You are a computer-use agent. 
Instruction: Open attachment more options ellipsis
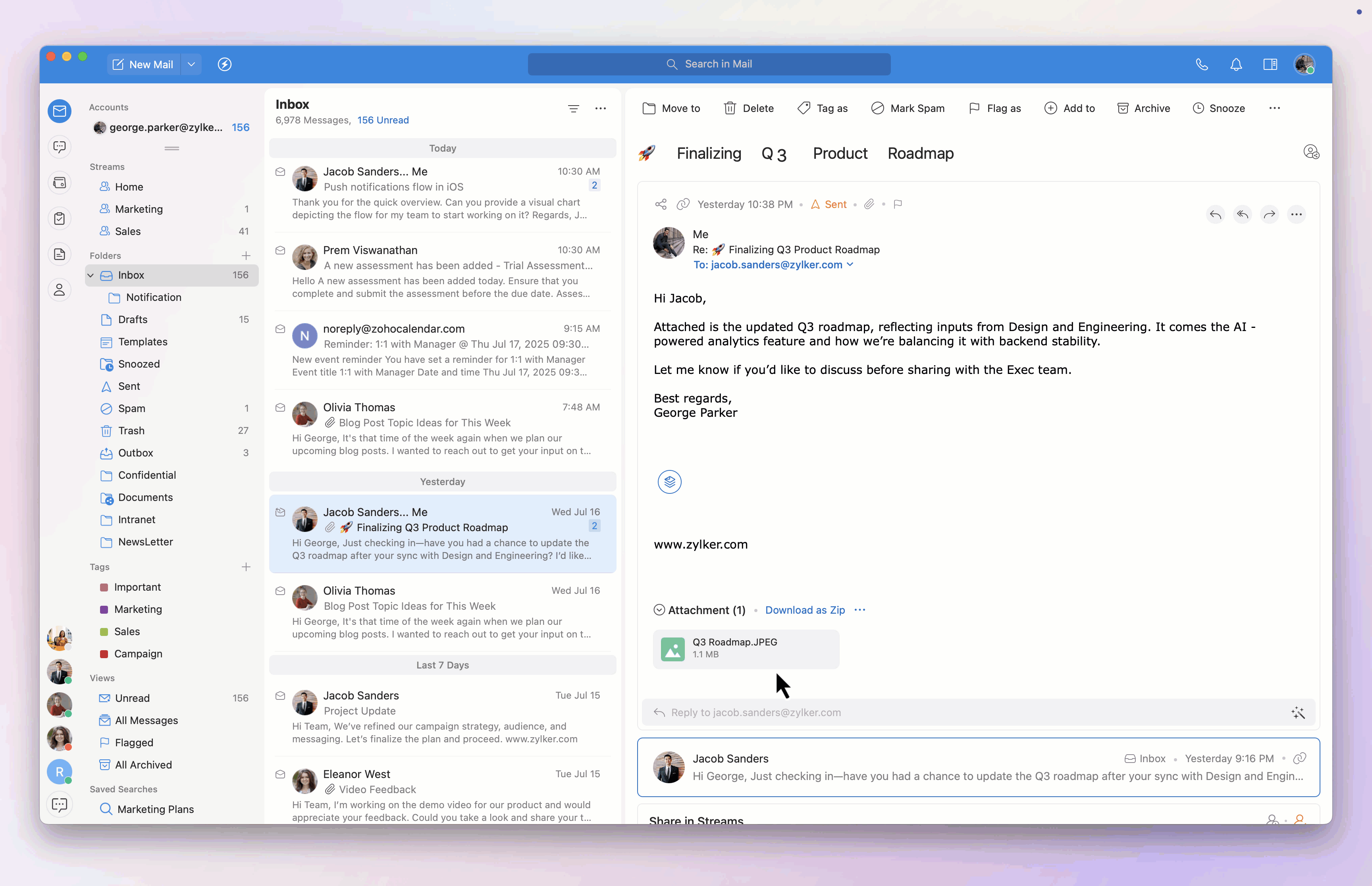pos(859,610)
